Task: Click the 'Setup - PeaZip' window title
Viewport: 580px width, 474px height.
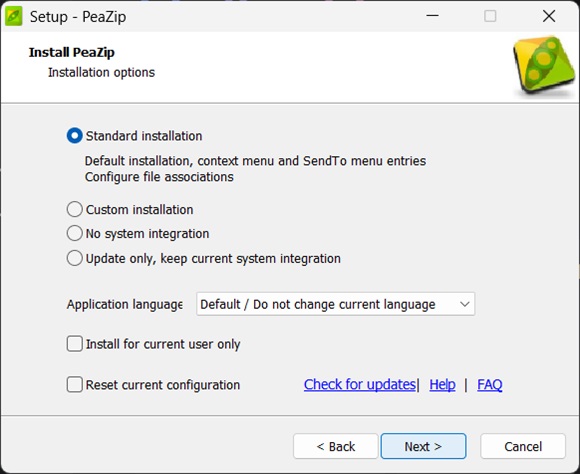Action: click(78, 17)
